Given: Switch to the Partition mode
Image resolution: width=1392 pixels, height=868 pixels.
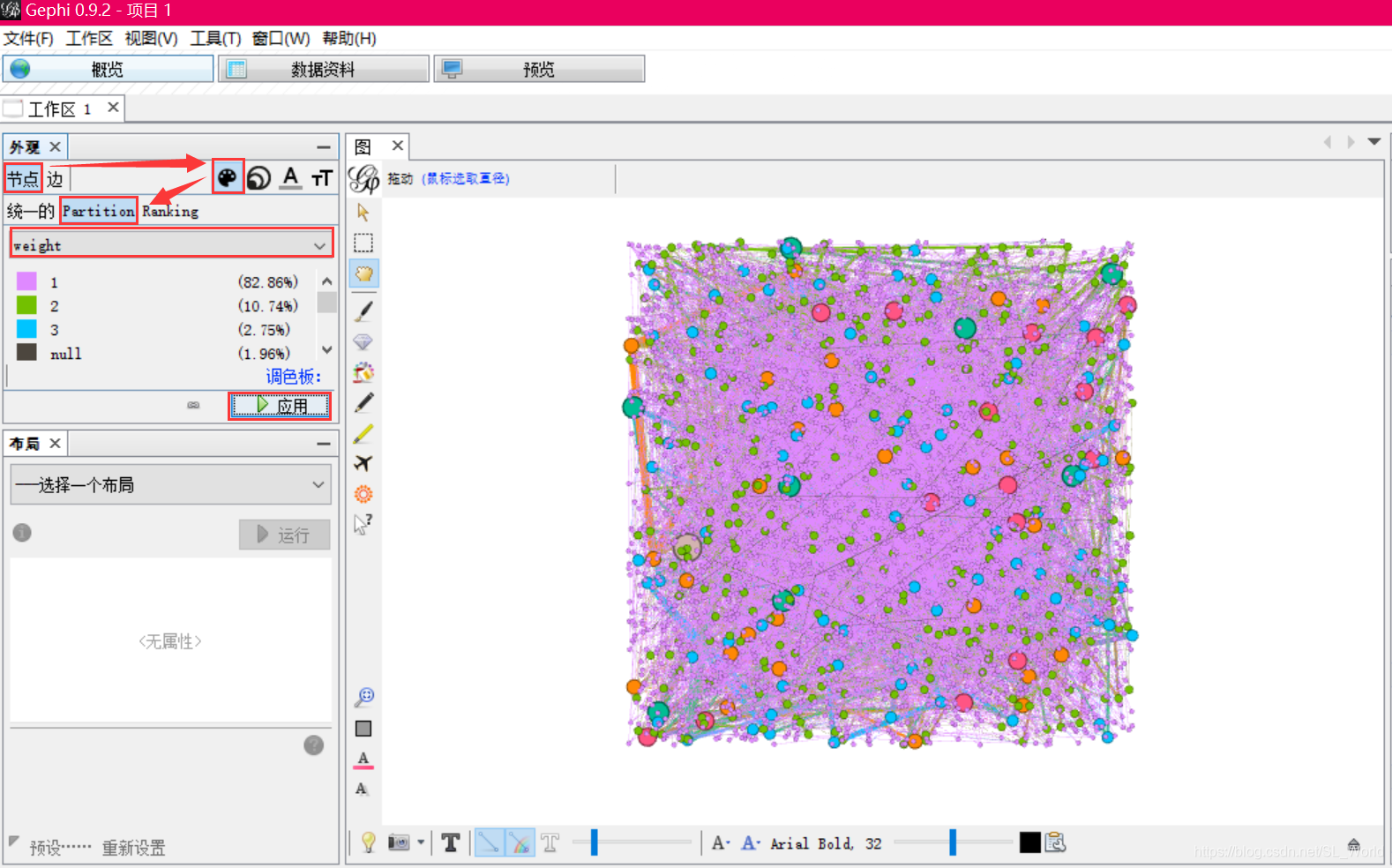Looking at the screenshot, I should 99,211.
